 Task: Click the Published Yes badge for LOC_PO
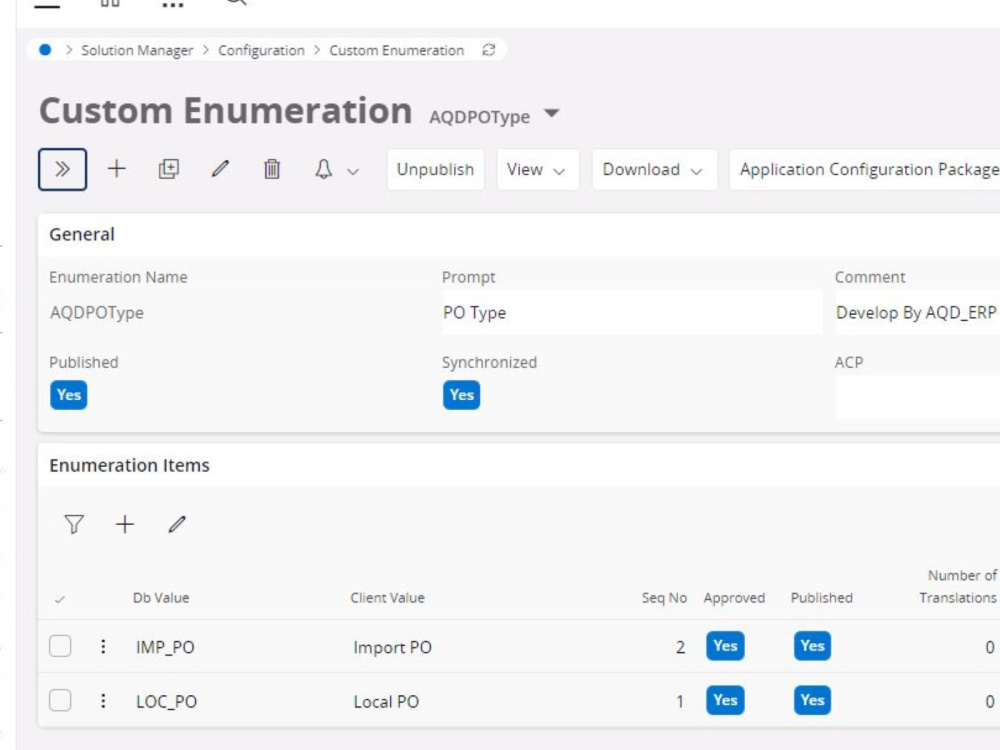click(x=812, y=700)
